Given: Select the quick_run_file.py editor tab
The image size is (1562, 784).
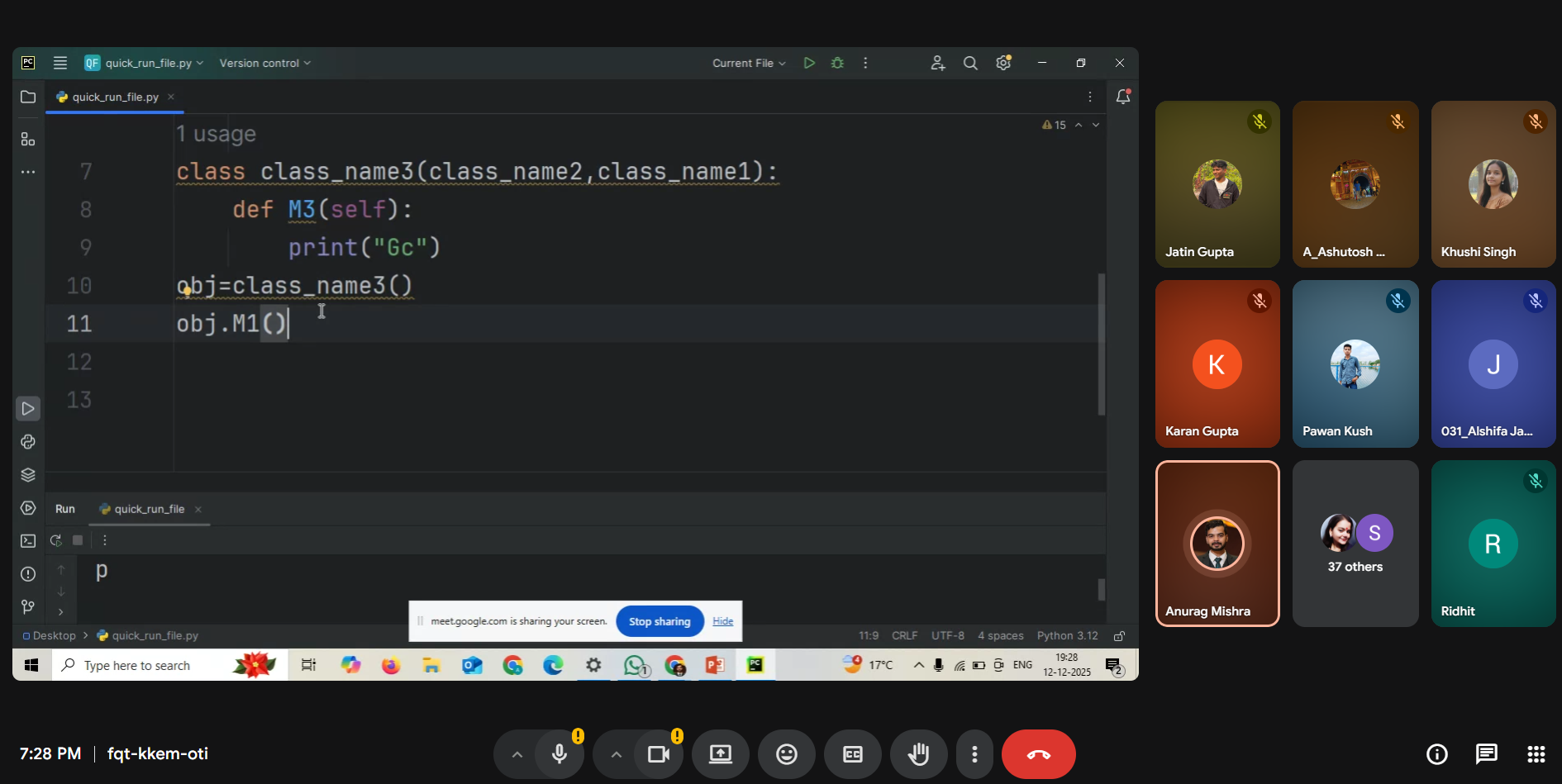Looking at the screenshot, I should pyautogui.click(x=115, y=97).
